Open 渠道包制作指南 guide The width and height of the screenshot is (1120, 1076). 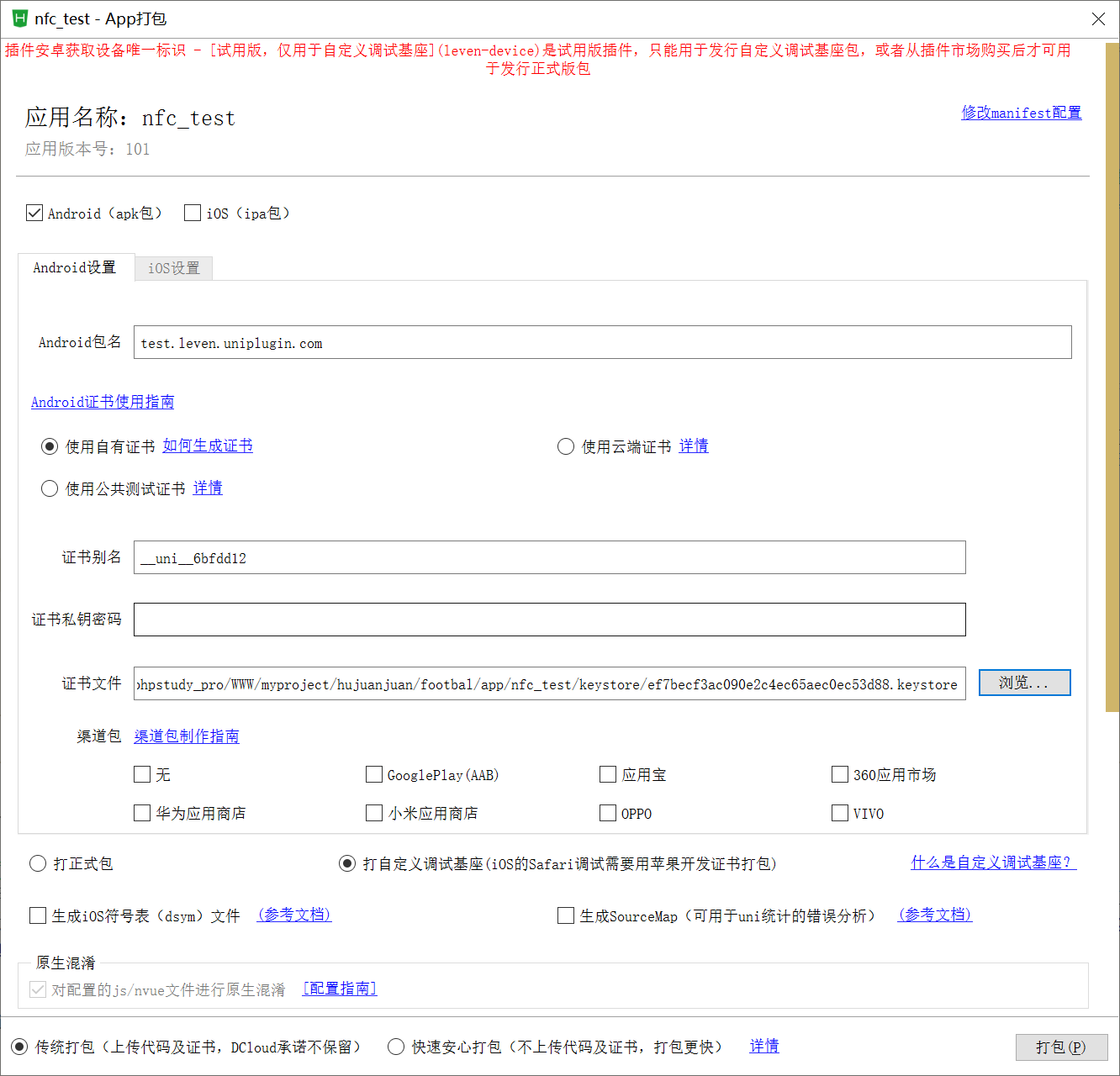tap(187, 736)
